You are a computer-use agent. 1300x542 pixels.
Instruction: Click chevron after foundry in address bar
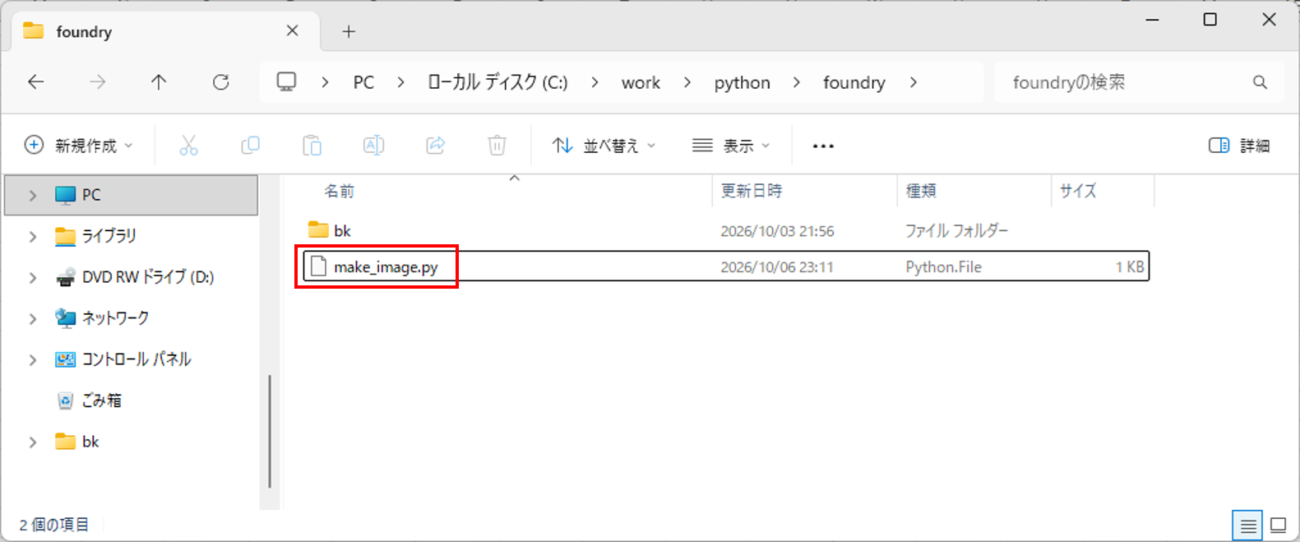click(x=913, y=83)
